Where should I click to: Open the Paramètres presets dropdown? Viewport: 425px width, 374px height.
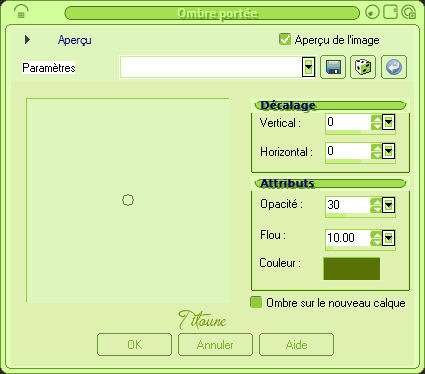309,67
